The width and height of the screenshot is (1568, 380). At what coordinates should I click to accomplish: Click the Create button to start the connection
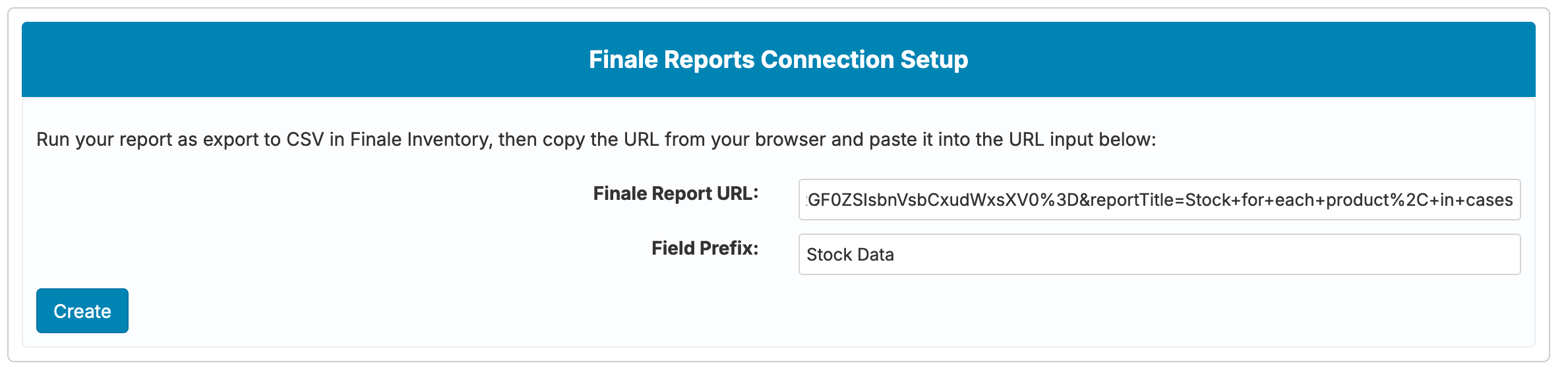pos(82,310)
